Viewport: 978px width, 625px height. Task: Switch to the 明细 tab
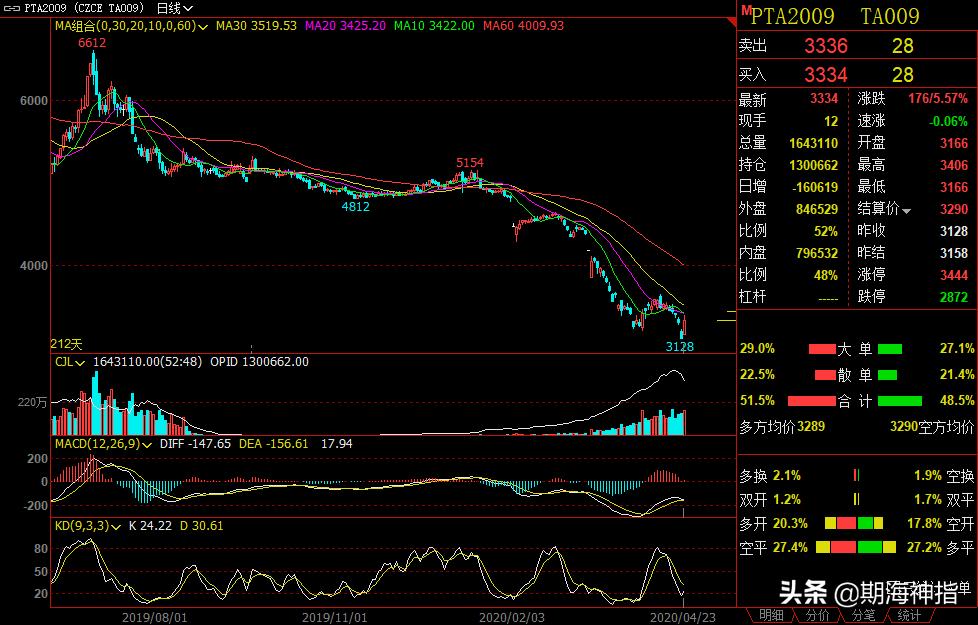[771, 616]
